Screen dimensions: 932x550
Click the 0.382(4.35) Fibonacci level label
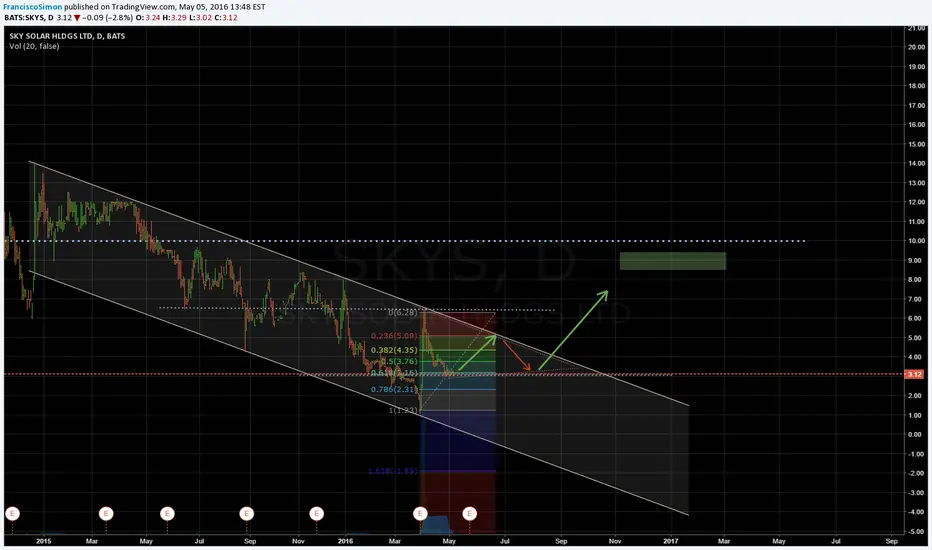(394, 350)
